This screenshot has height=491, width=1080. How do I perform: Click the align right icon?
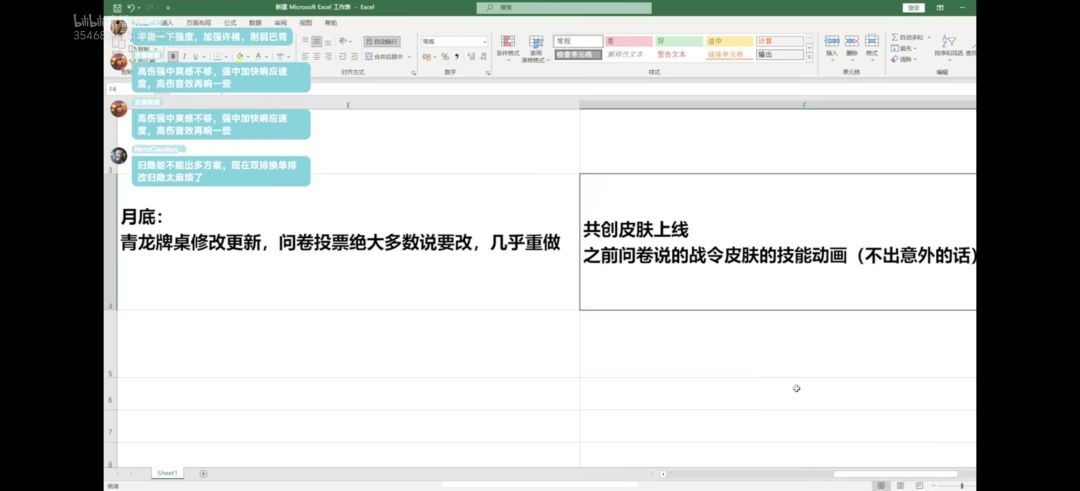[328, 56]
